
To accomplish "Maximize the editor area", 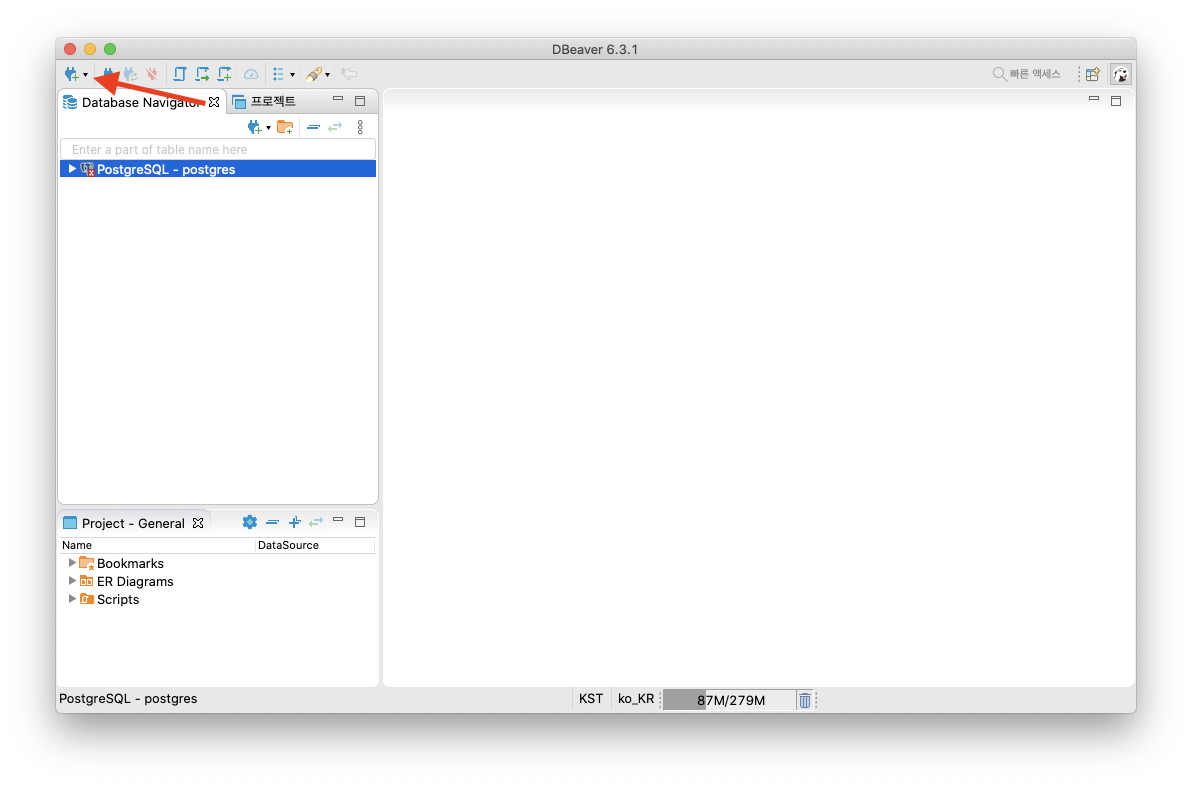I will tap(1116, 100).
